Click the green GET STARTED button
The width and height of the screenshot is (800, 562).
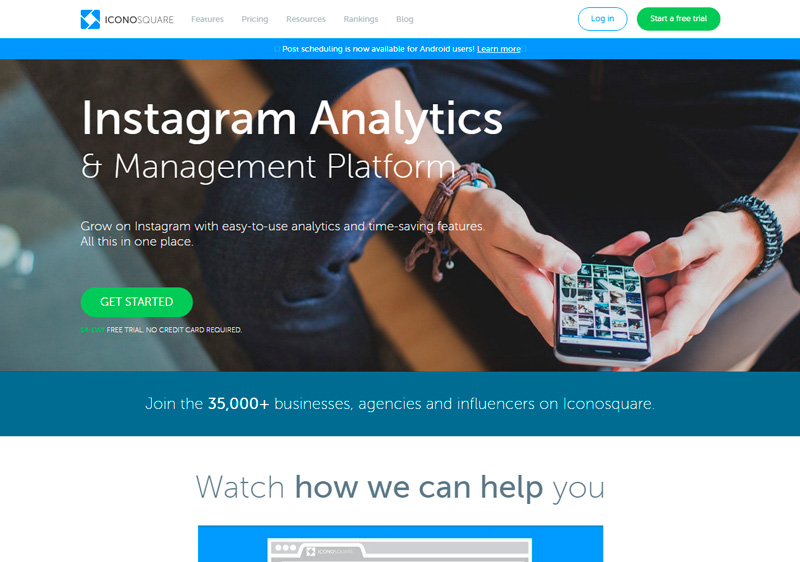click(x=137, y=302)
